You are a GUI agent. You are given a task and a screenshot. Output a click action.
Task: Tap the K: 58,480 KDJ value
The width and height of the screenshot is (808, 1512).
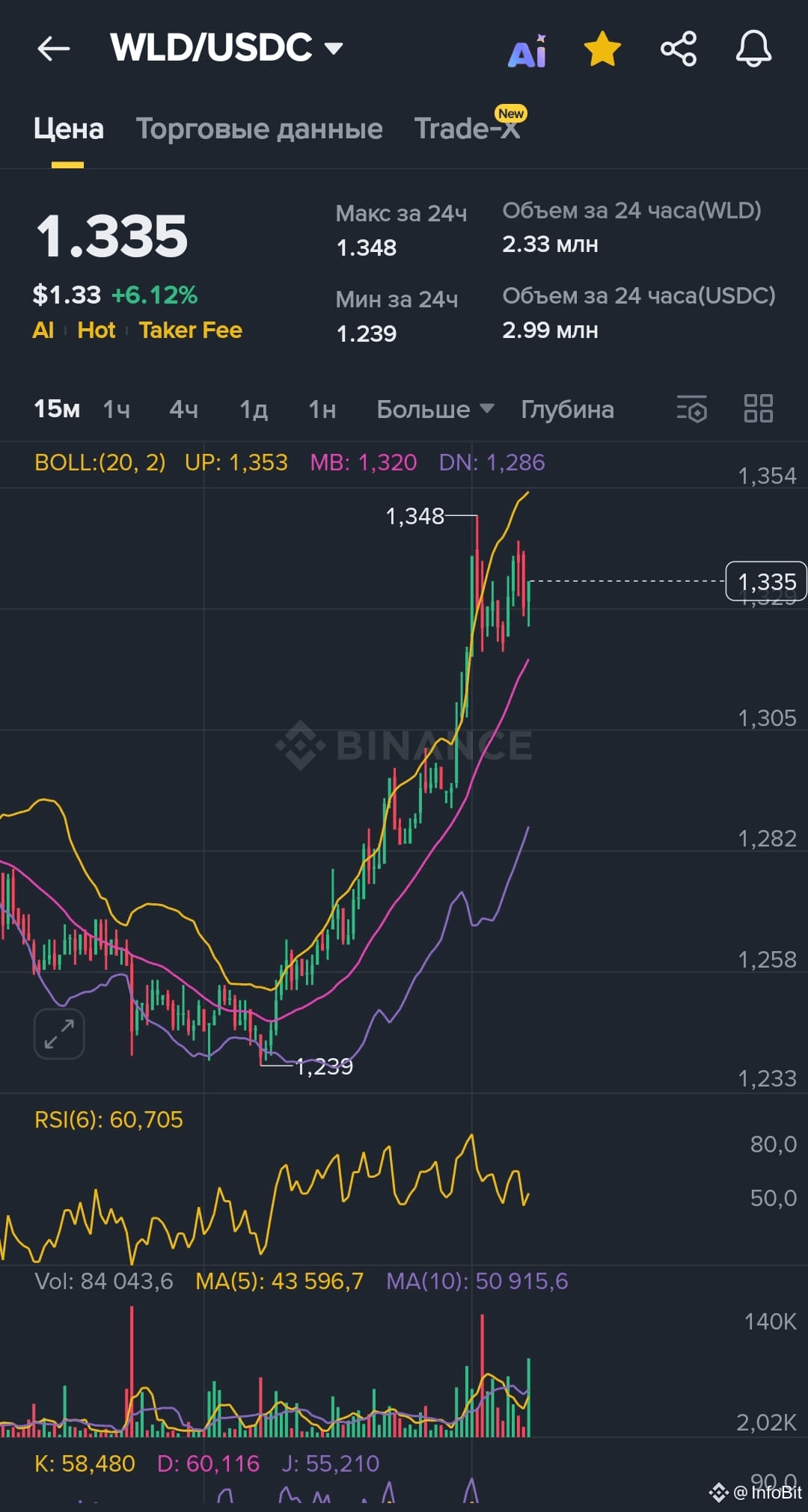tap(85, 1463)
